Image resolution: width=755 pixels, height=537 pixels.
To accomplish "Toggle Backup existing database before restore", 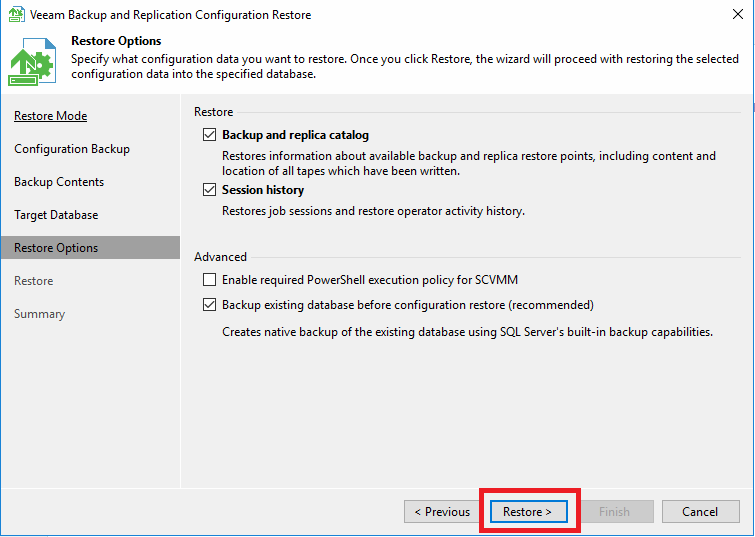I will pos(209,305).
